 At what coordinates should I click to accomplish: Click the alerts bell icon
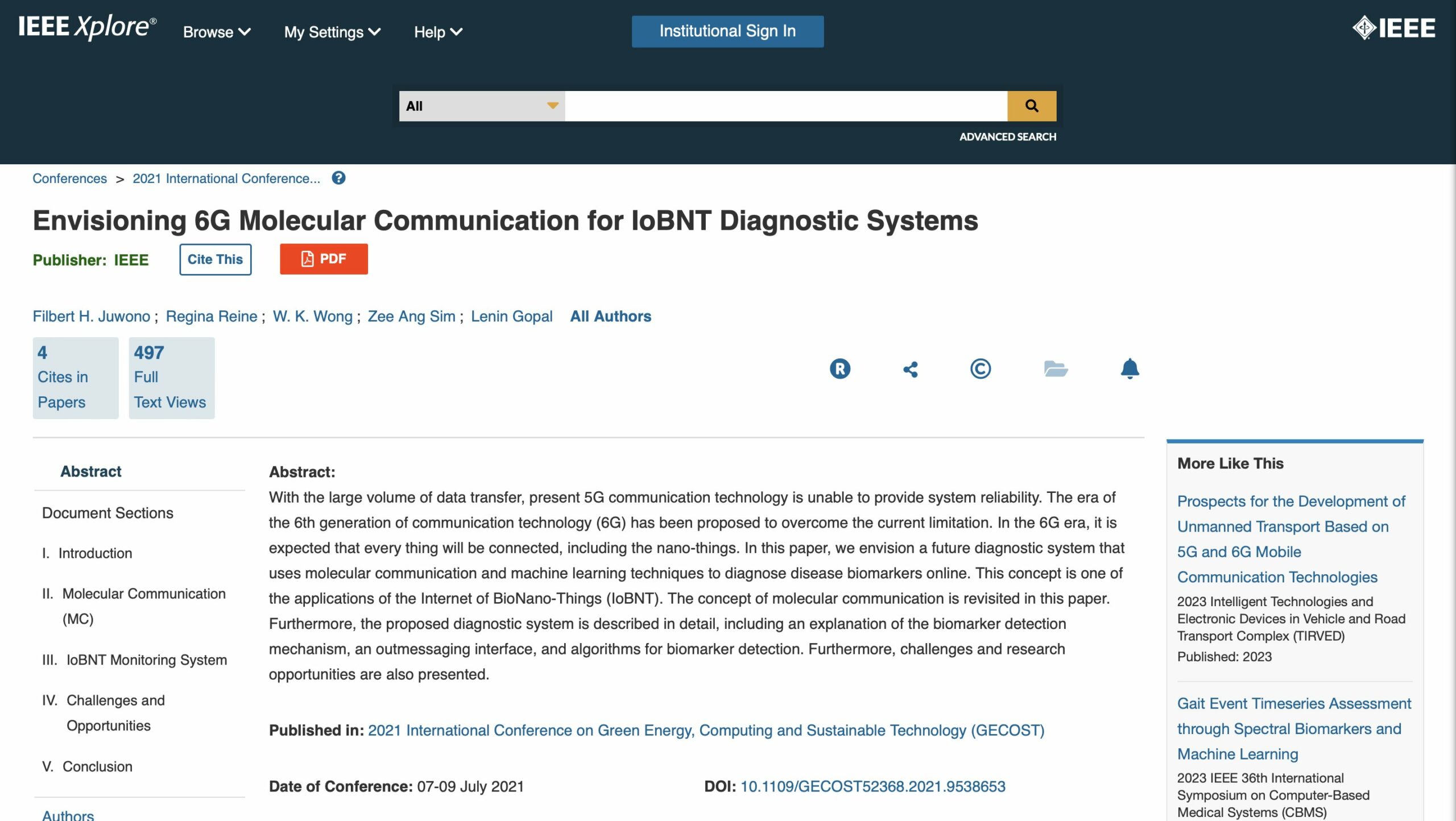(1130, 369)
